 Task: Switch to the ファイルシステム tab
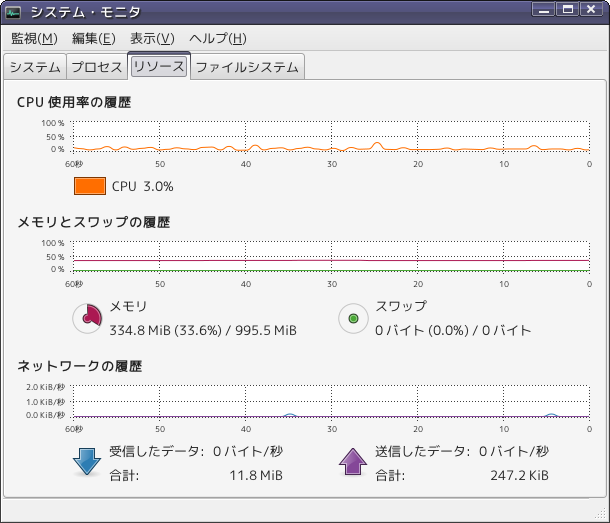click(247, 67)
